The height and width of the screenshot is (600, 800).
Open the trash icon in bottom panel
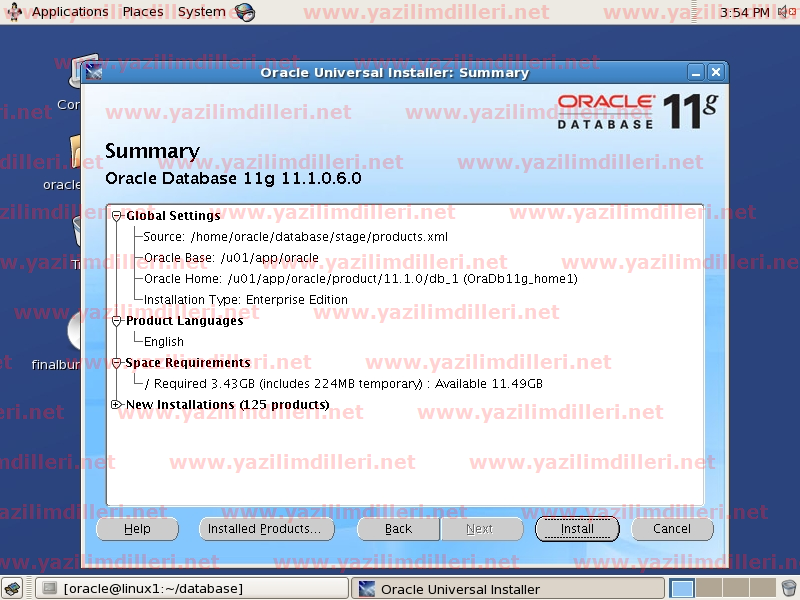788,589
